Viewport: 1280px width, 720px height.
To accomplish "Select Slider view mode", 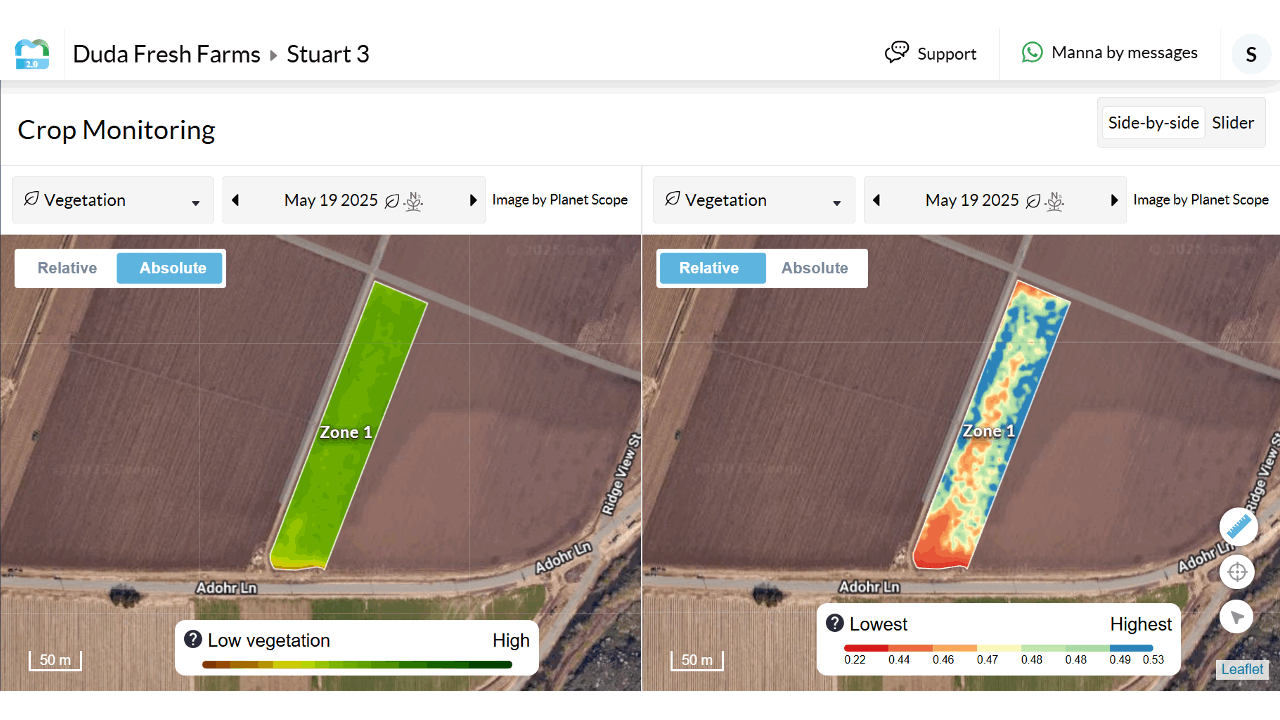I will pos(1233,123).
